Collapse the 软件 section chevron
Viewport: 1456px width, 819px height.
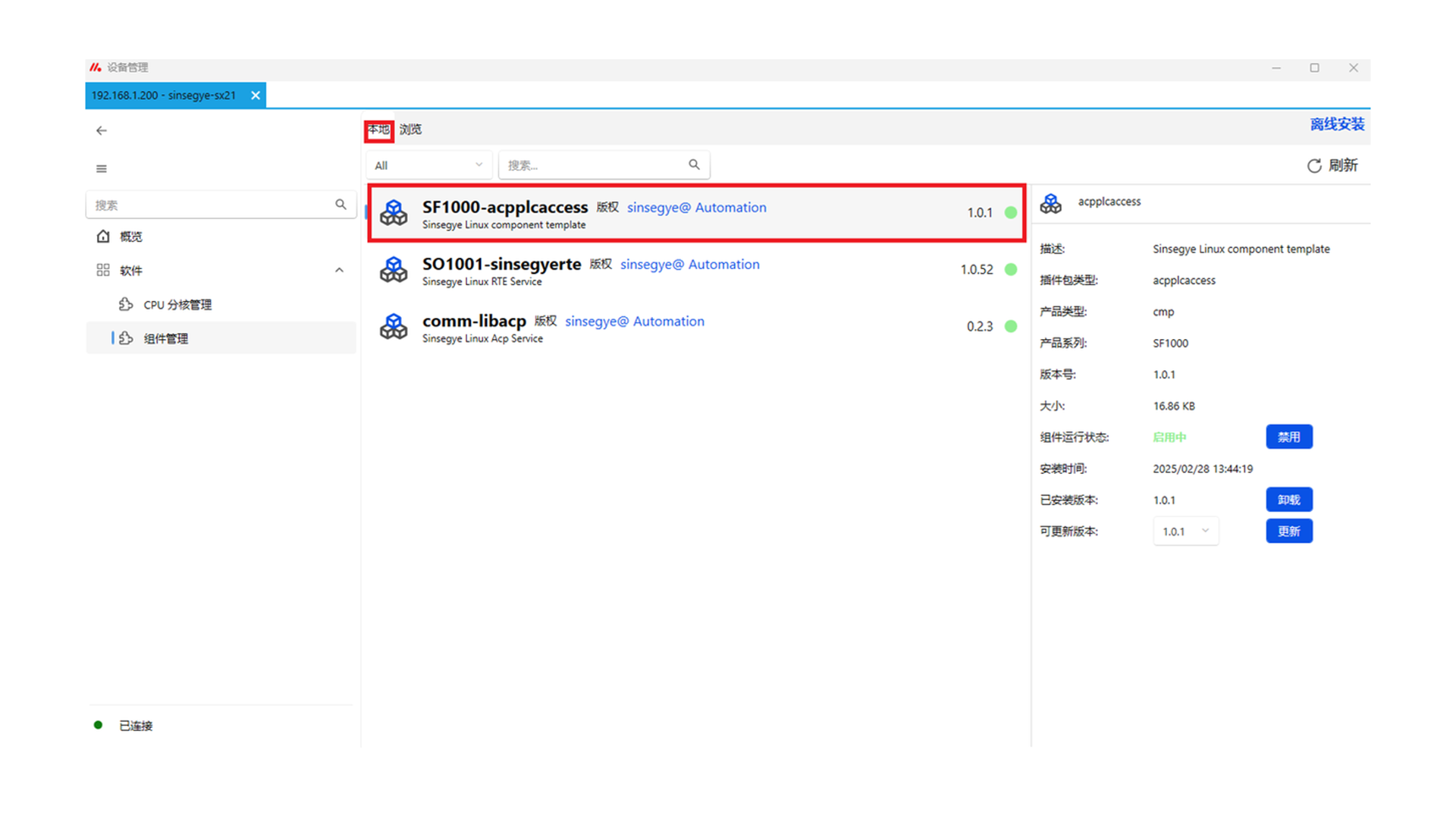pos(339,270)
